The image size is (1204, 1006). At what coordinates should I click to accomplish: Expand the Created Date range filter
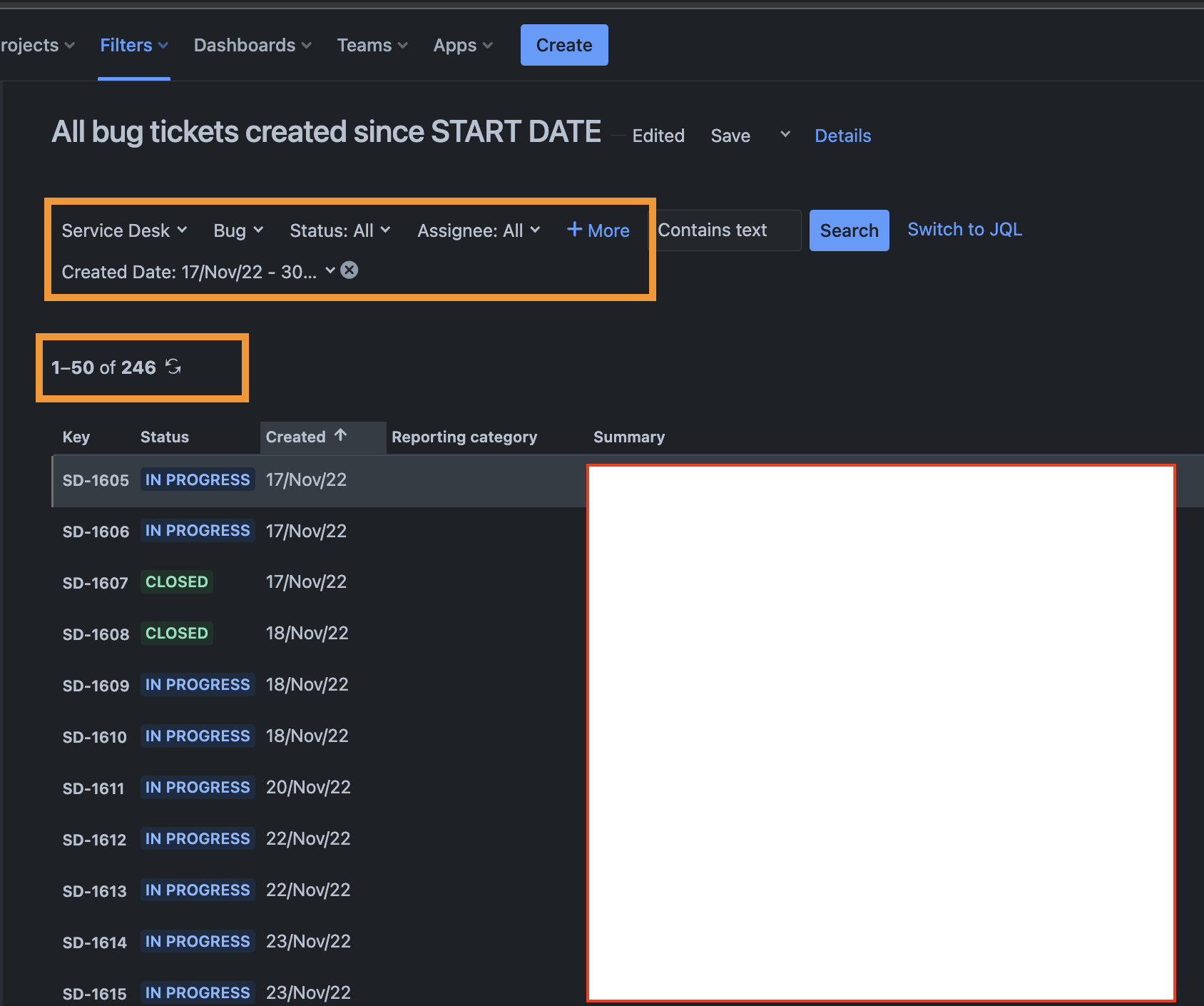[x=198, y=272]
